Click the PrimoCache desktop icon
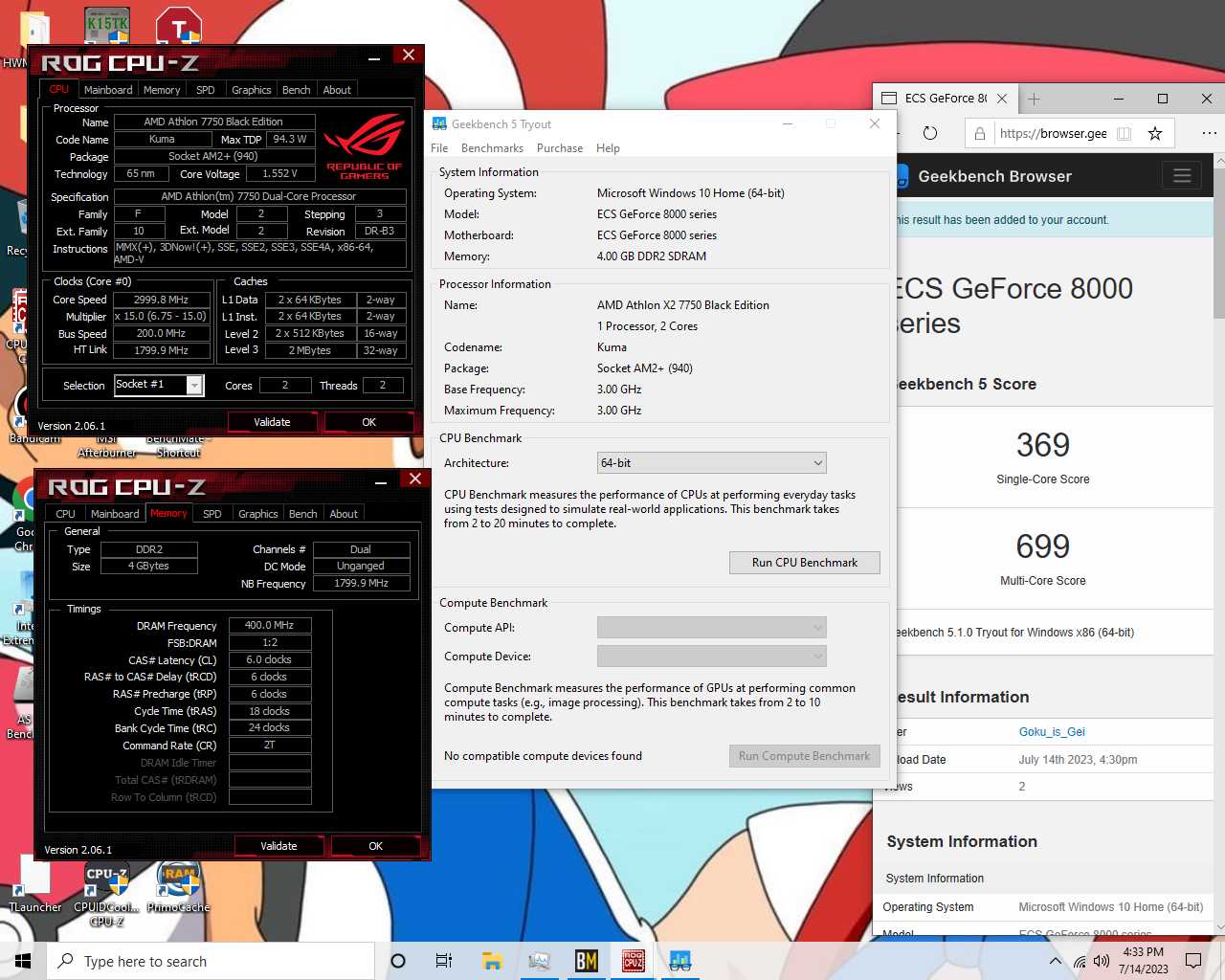 click(x=178, y=886)
